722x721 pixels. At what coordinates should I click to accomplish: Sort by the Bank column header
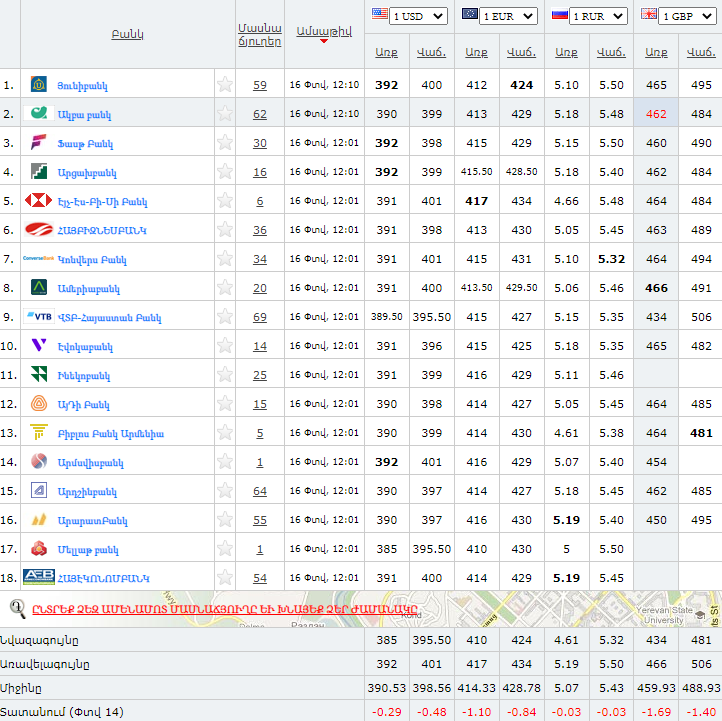pyautogui.click(x=128, y=35)
